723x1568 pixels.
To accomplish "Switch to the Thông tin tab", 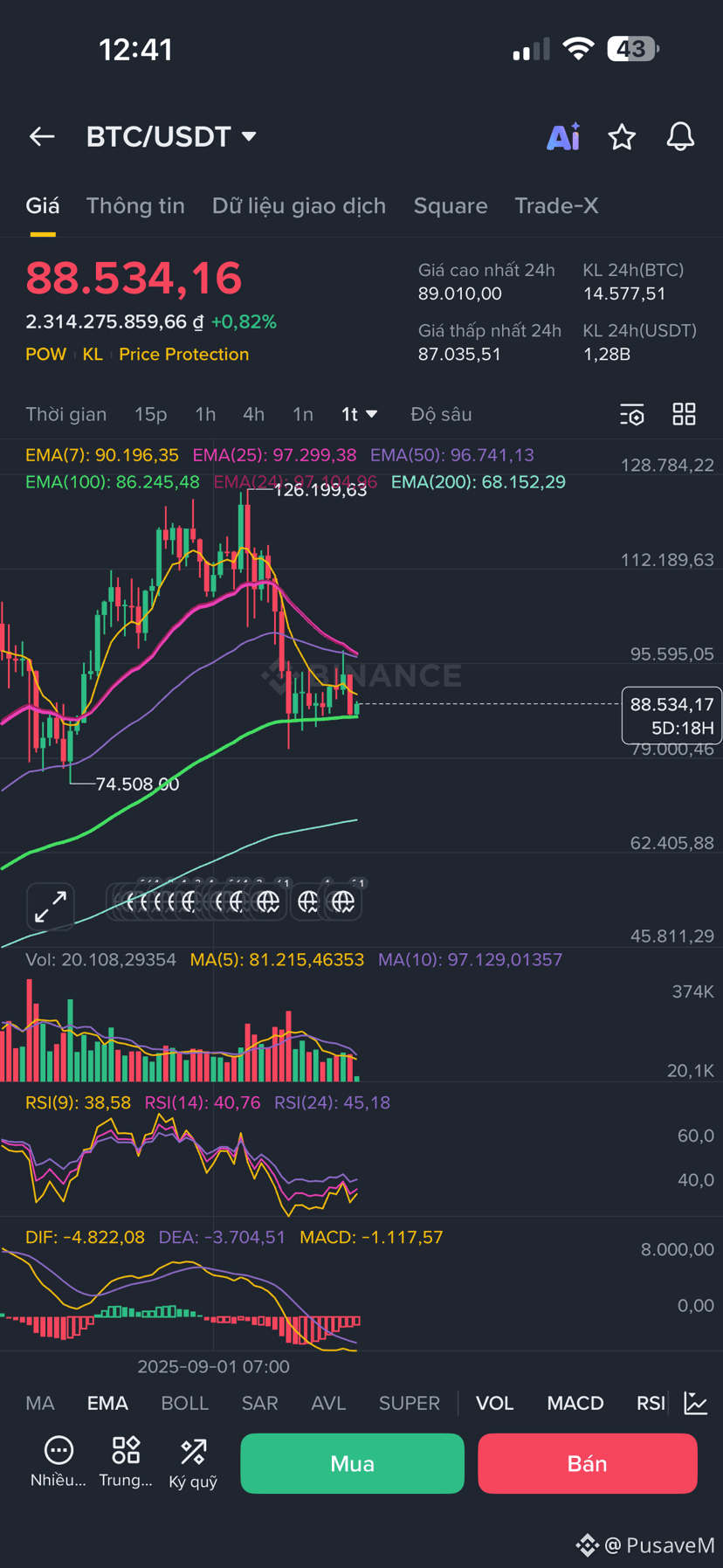I will tap(135, 206).
